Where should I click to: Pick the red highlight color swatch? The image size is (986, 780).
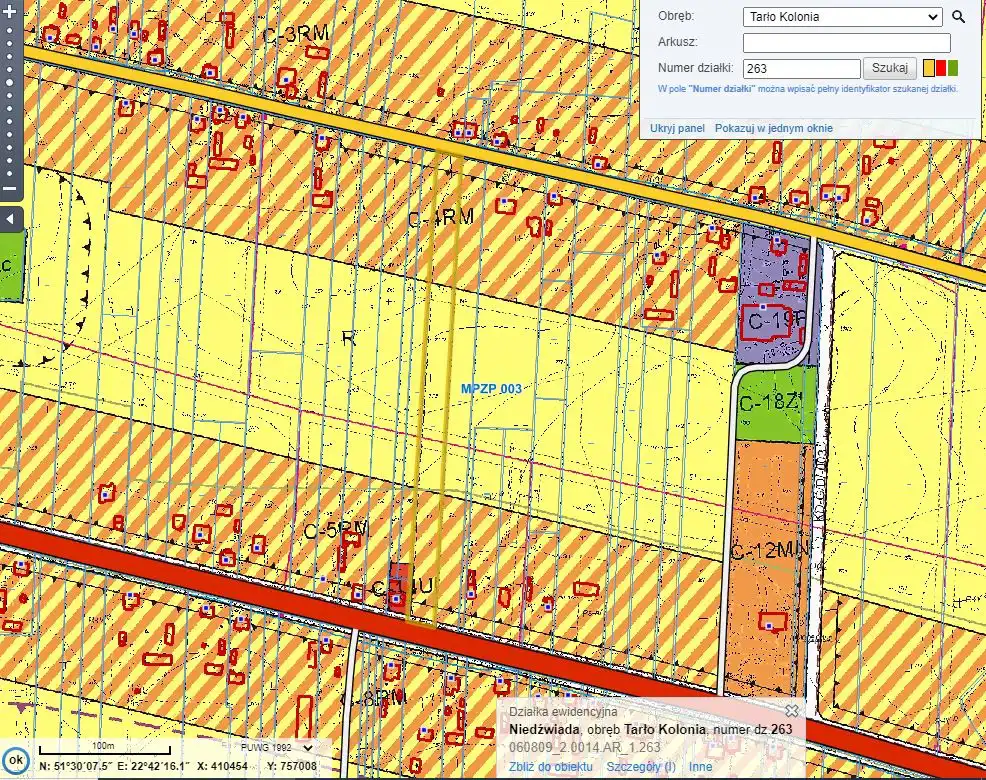941,69
